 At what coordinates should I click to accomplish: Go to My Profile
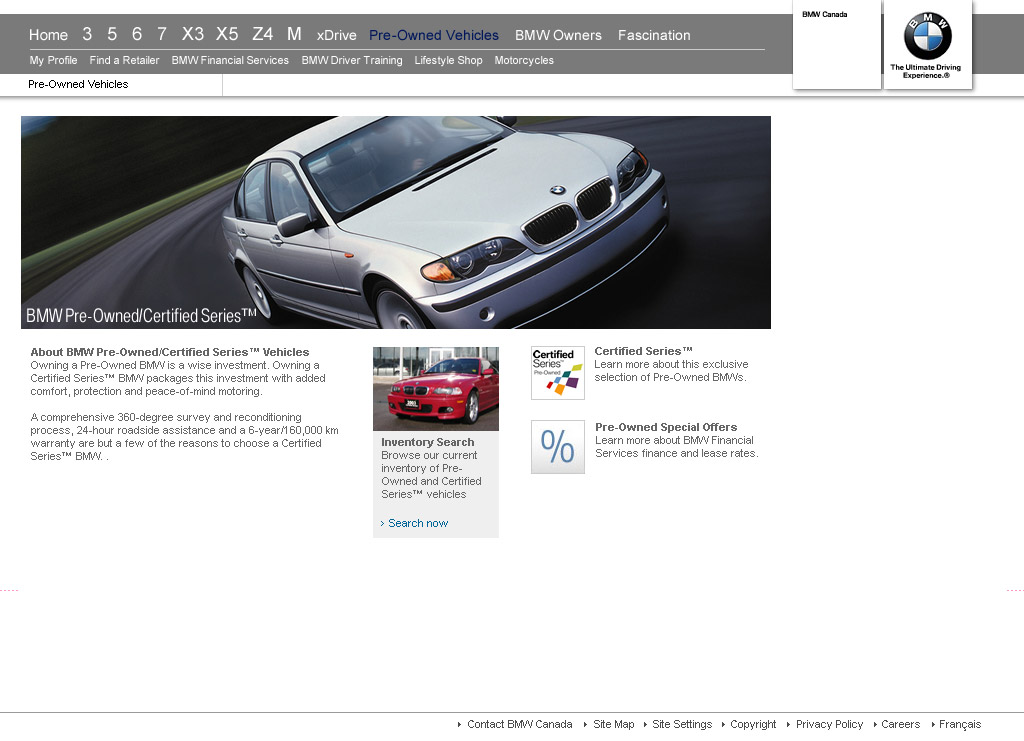[x=54, y=60]
